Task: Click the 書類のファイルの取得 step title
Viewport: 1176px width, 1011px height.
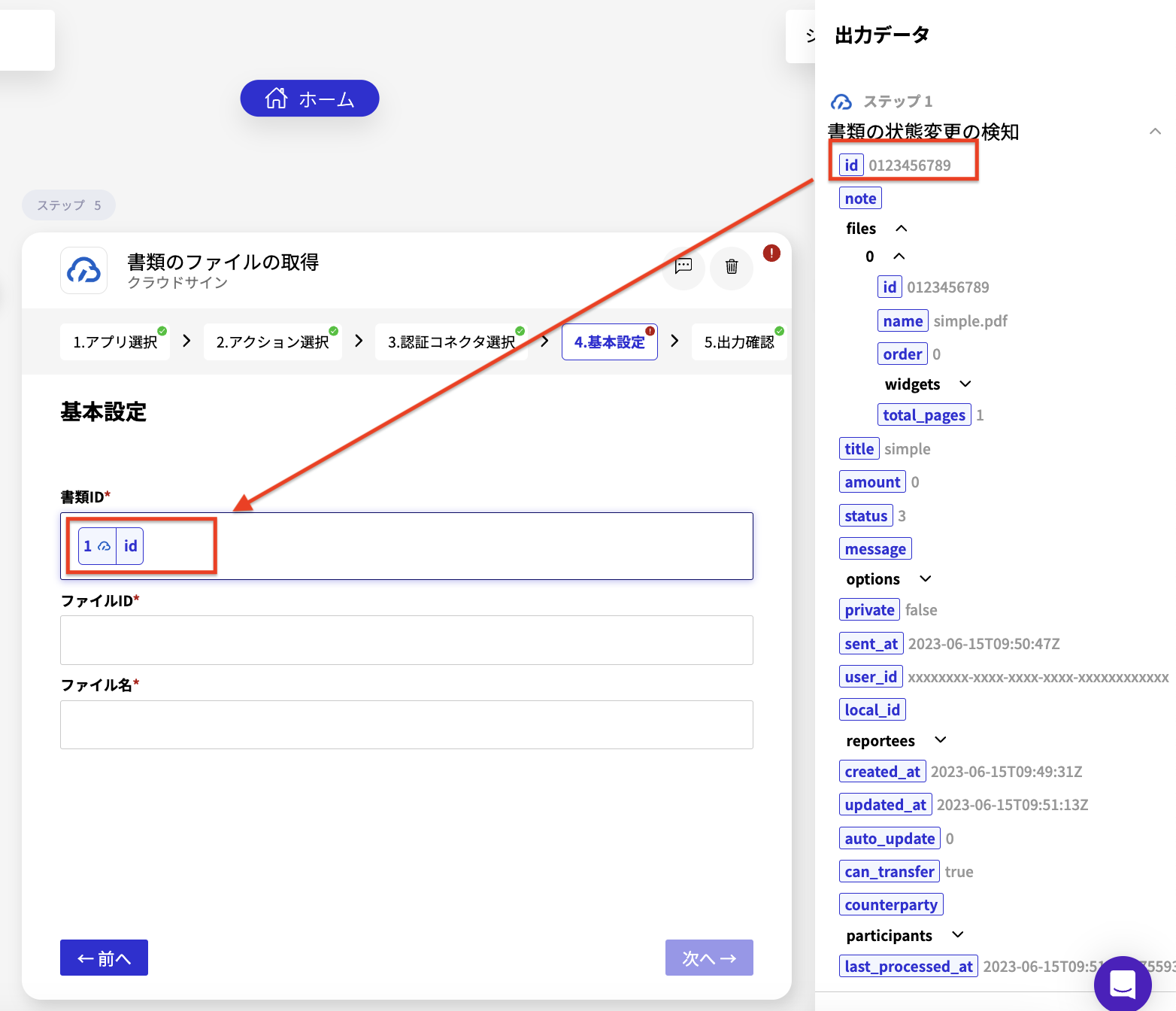Action: coord(223,262)
